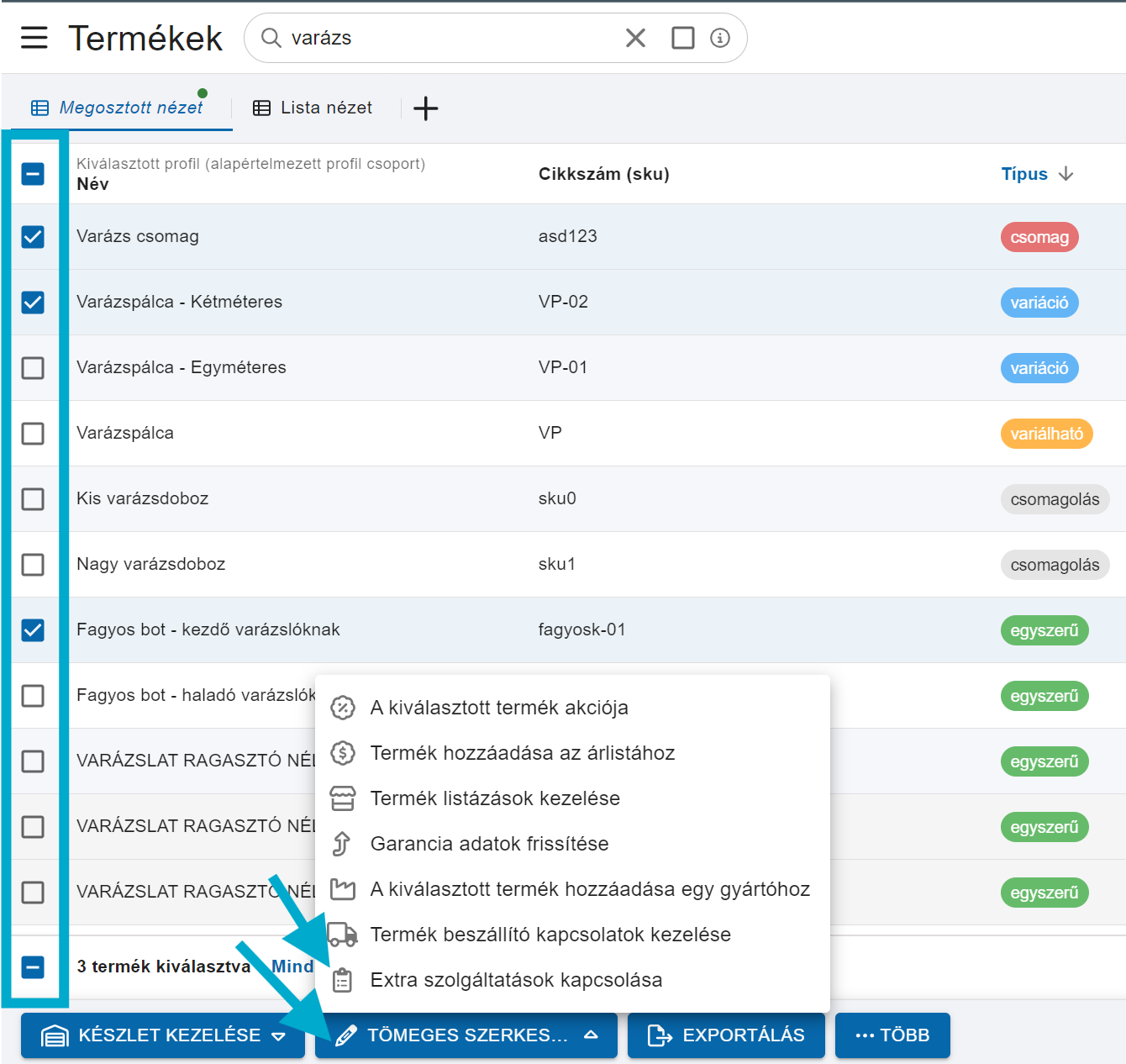The width and height of the screenshot is (1126, 1064).
Task: Select the Kis varázsdoboz checkbox
Action: tap(33, 499)
